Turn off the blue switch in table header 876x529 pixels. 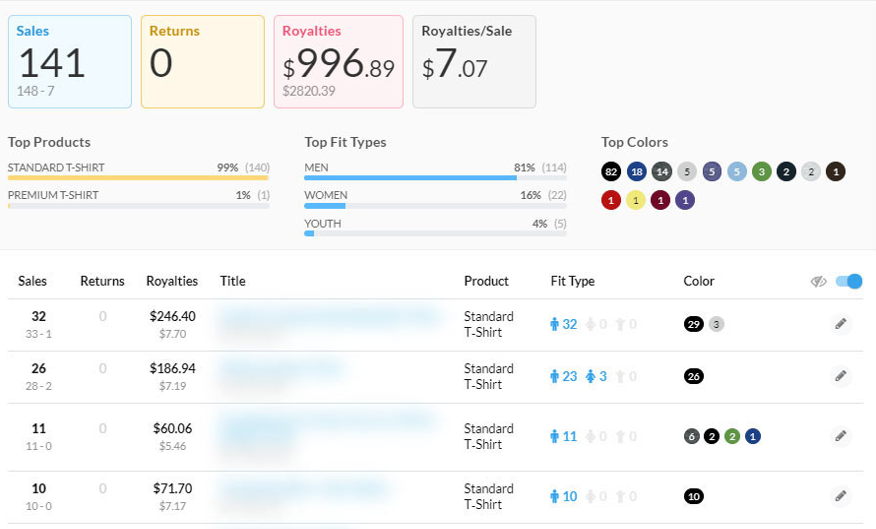coord(848,282)
